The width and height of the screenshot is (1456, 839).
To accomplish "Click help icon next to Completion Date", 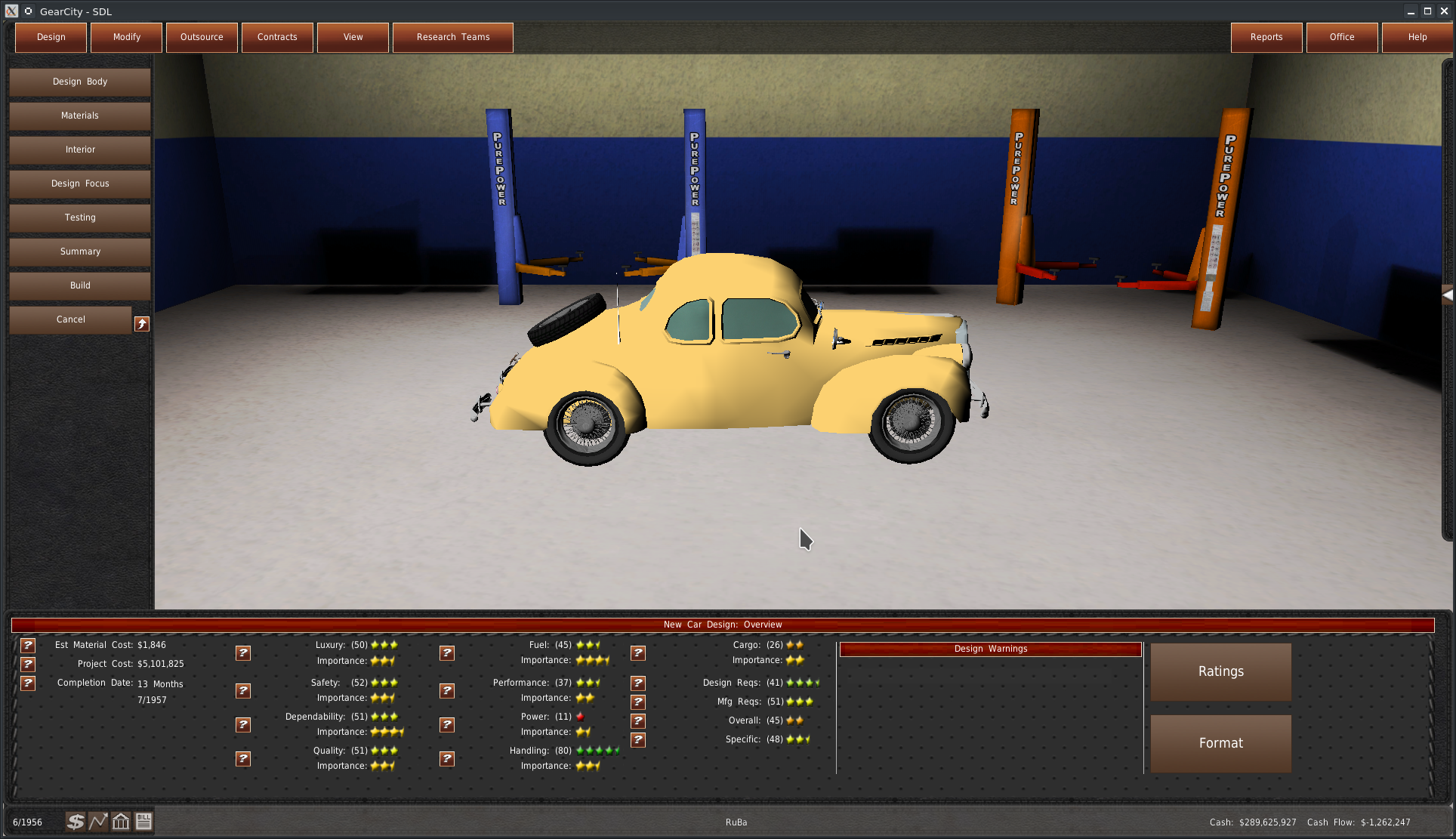I will [x=28, y=683].
